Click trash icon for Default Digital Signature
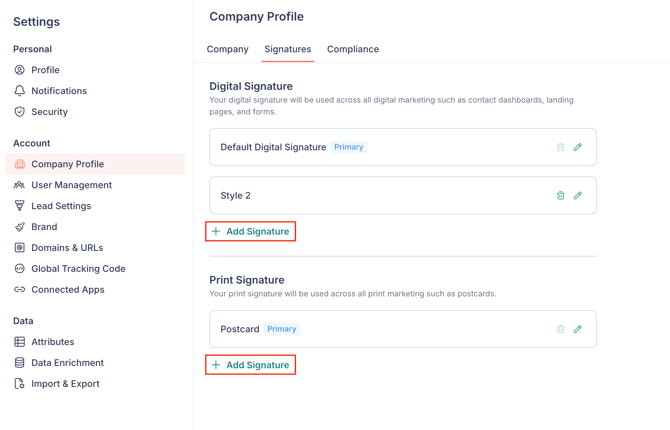This screenshot has height=430, width=670. 561,147
